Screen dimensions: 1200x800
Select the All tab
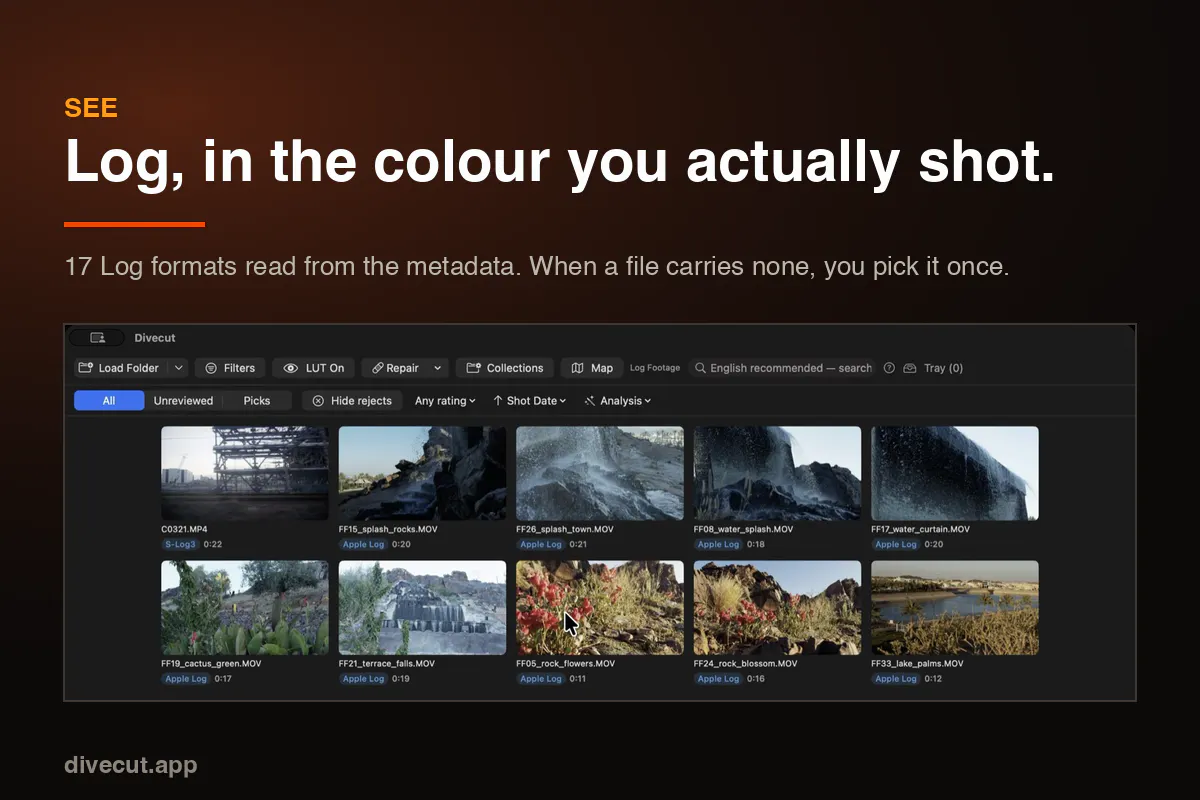tap(109, 400)
